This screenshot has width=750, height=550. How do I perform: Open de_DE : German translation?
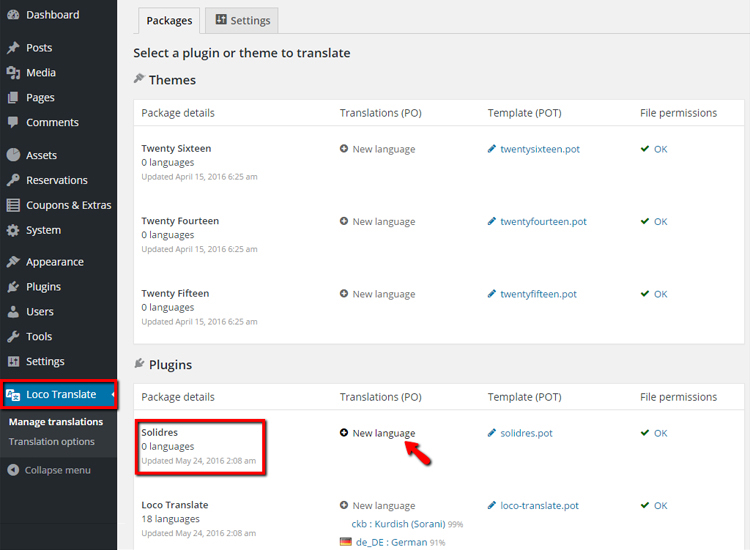click(x=391, y=542)
